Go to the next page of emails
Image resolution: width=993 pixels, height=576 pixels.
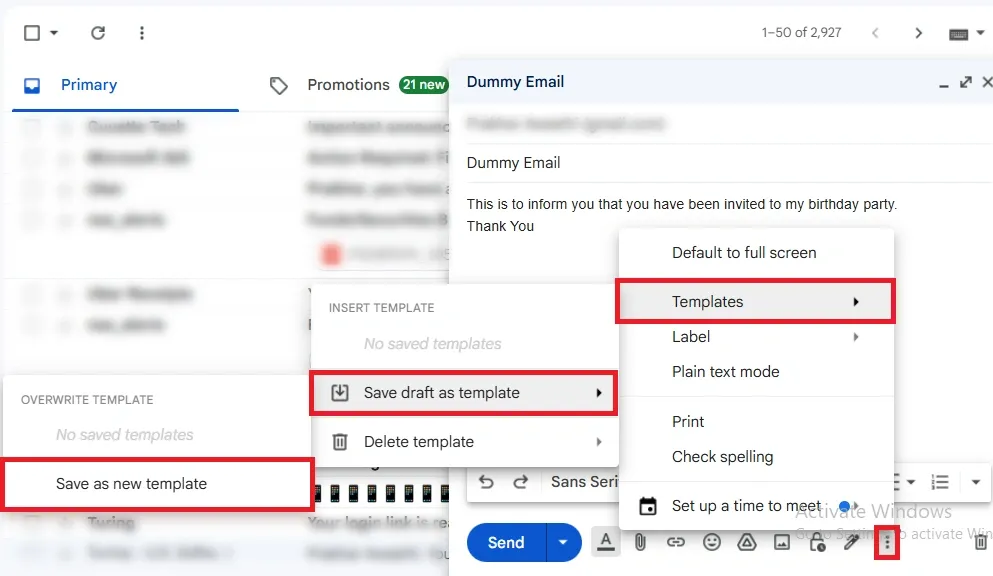(918, 33)
